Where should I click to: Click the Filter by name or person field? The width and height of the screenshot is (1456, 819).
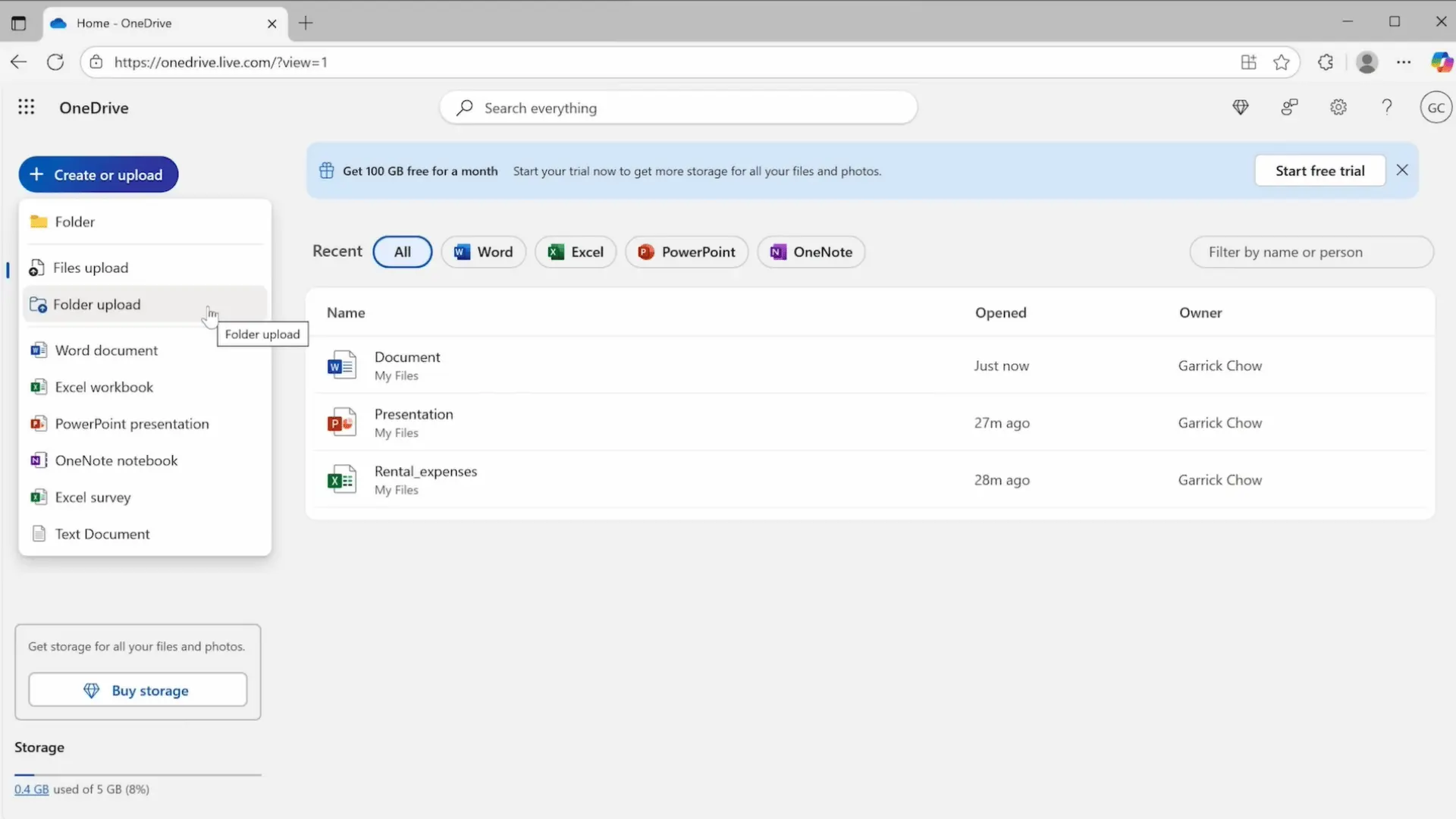(1311, 252)
